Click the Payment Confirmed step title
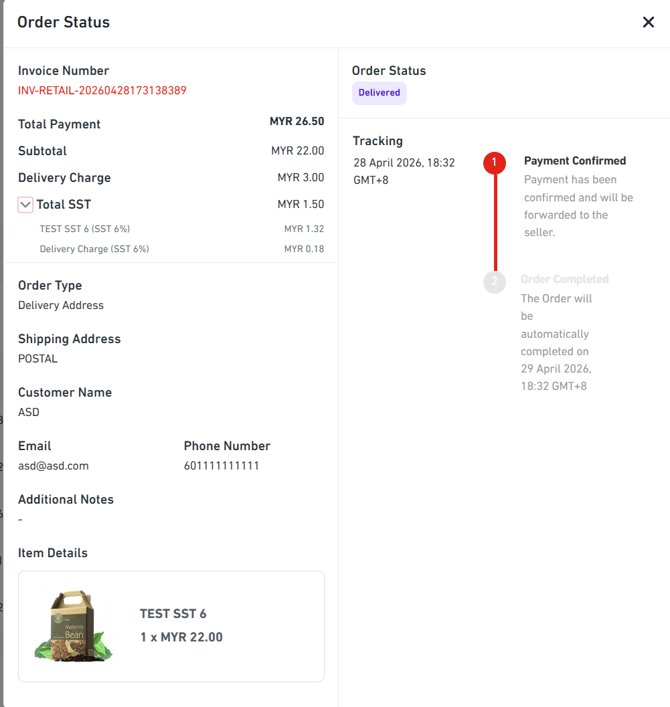The width and height of the screenshot is (670, 707). [575, 161]
